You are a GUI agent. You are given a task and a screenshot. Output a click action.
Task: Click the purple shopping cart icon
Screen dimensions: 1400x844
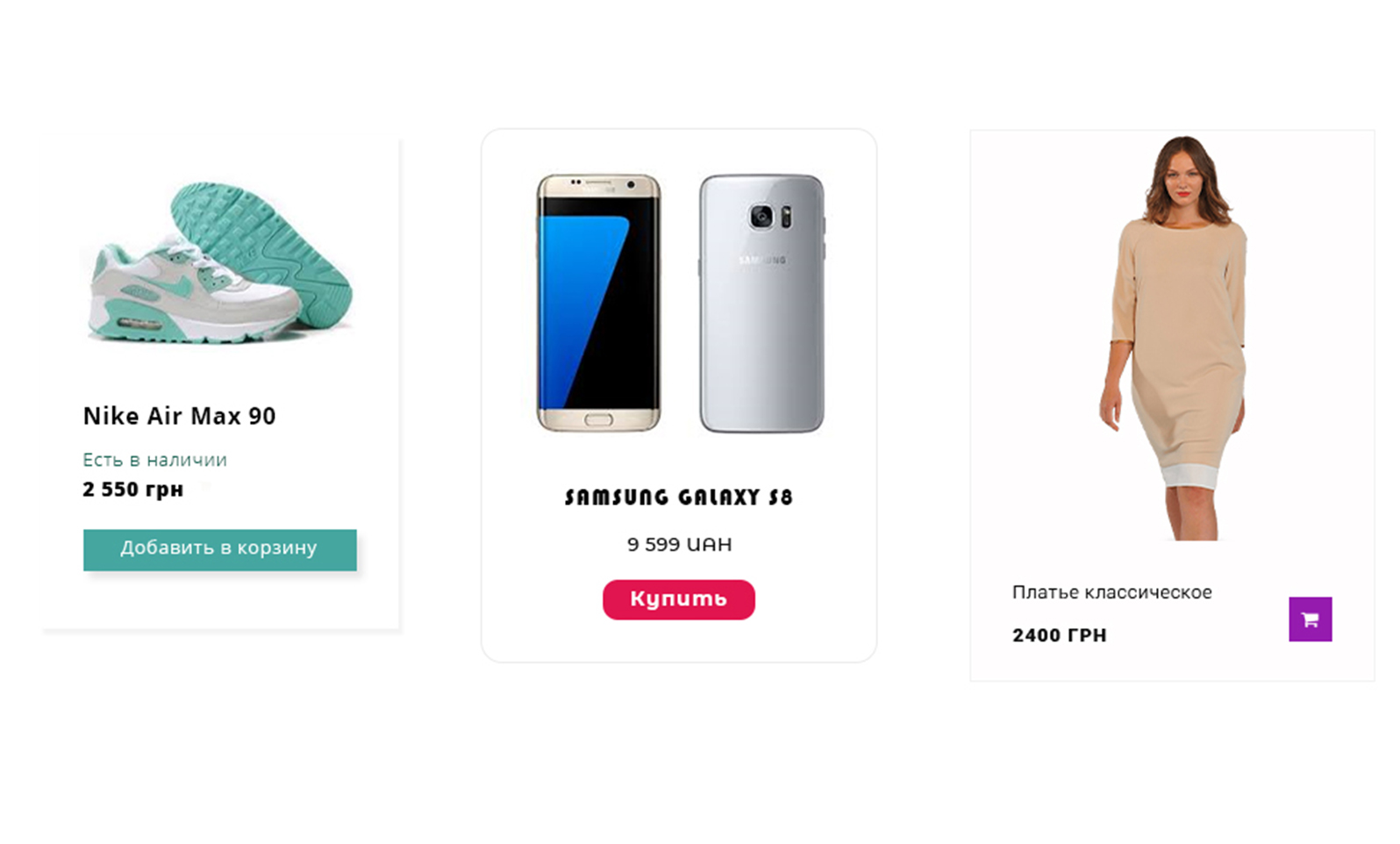click(x=1310, y=619)
